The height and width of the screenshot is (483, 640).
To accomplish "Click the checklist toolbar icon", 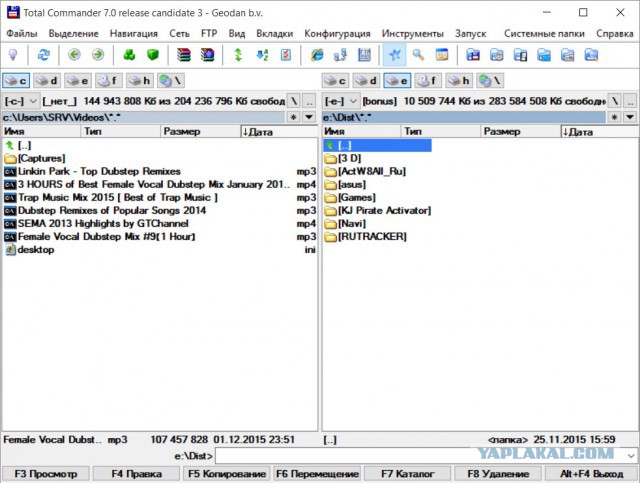I will (x=286, y=55).
